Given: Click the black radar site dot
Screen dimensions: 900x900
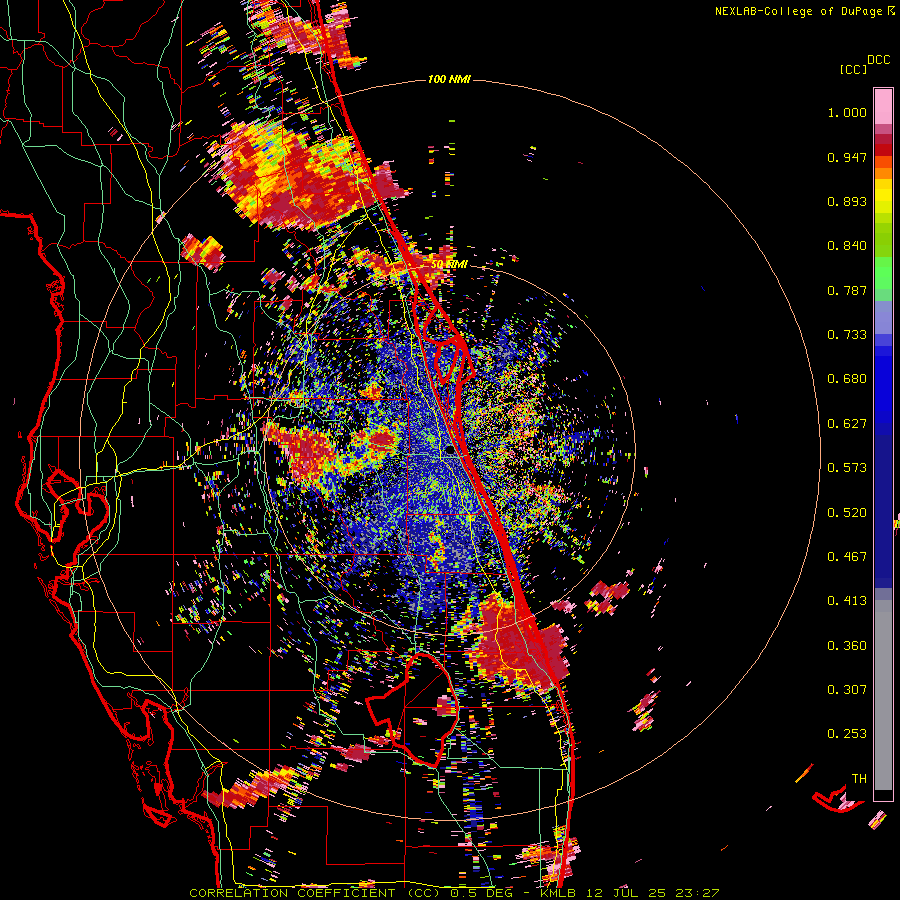Looking at the screenshot, I should [x=451, y=451].
